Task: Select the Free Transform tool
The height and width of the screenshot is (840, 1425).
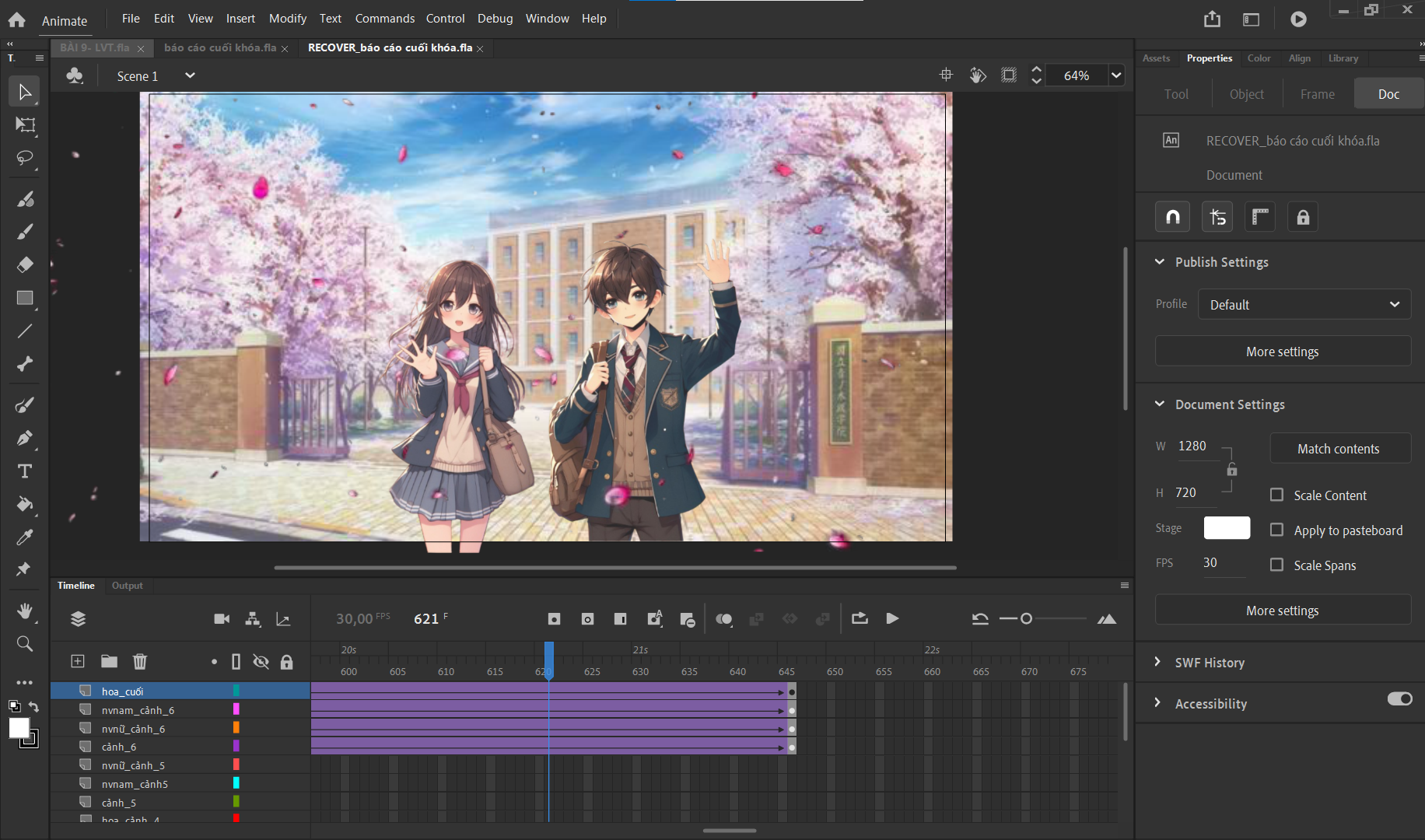Action: (x=25, y=125)
